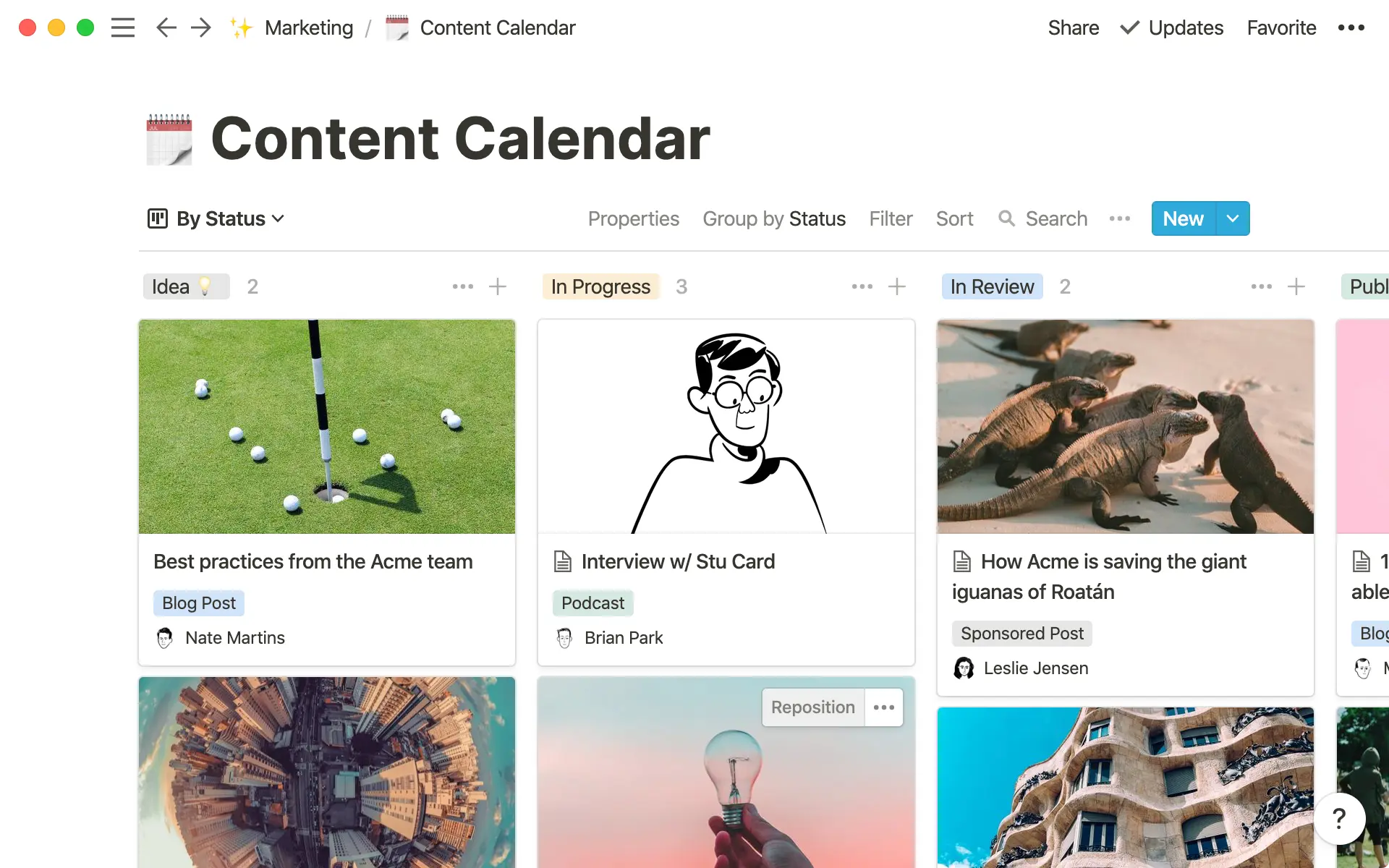1389x868 pixels.
Task: Click Reposition on the lightbulb image
Action: pos(812,707)
